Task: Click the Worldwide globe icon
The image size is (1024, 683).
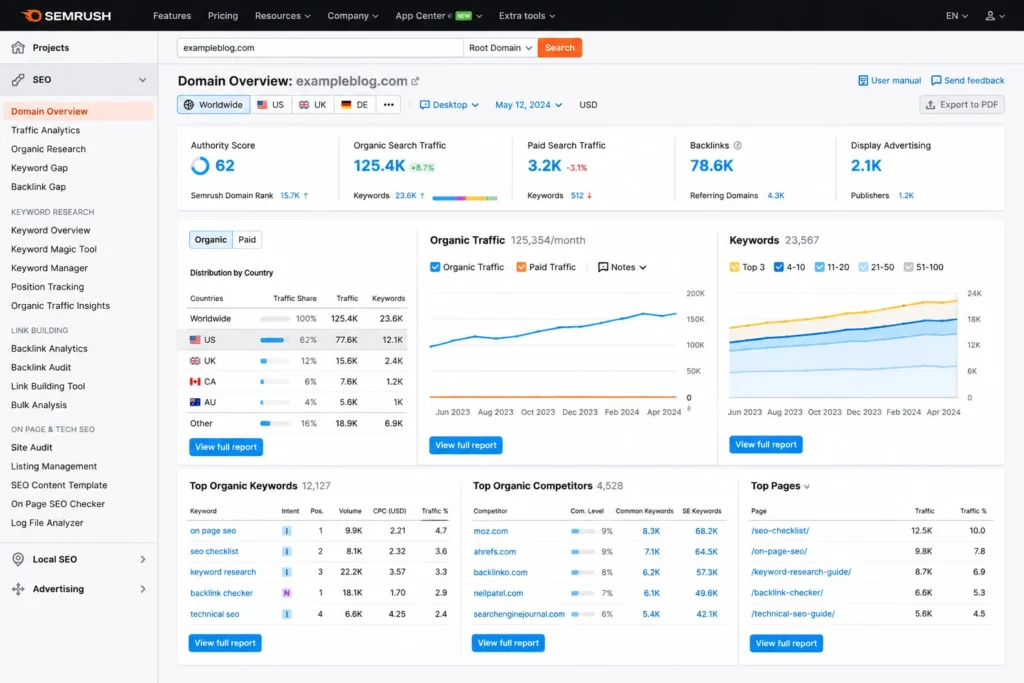Action: (189, 104)
